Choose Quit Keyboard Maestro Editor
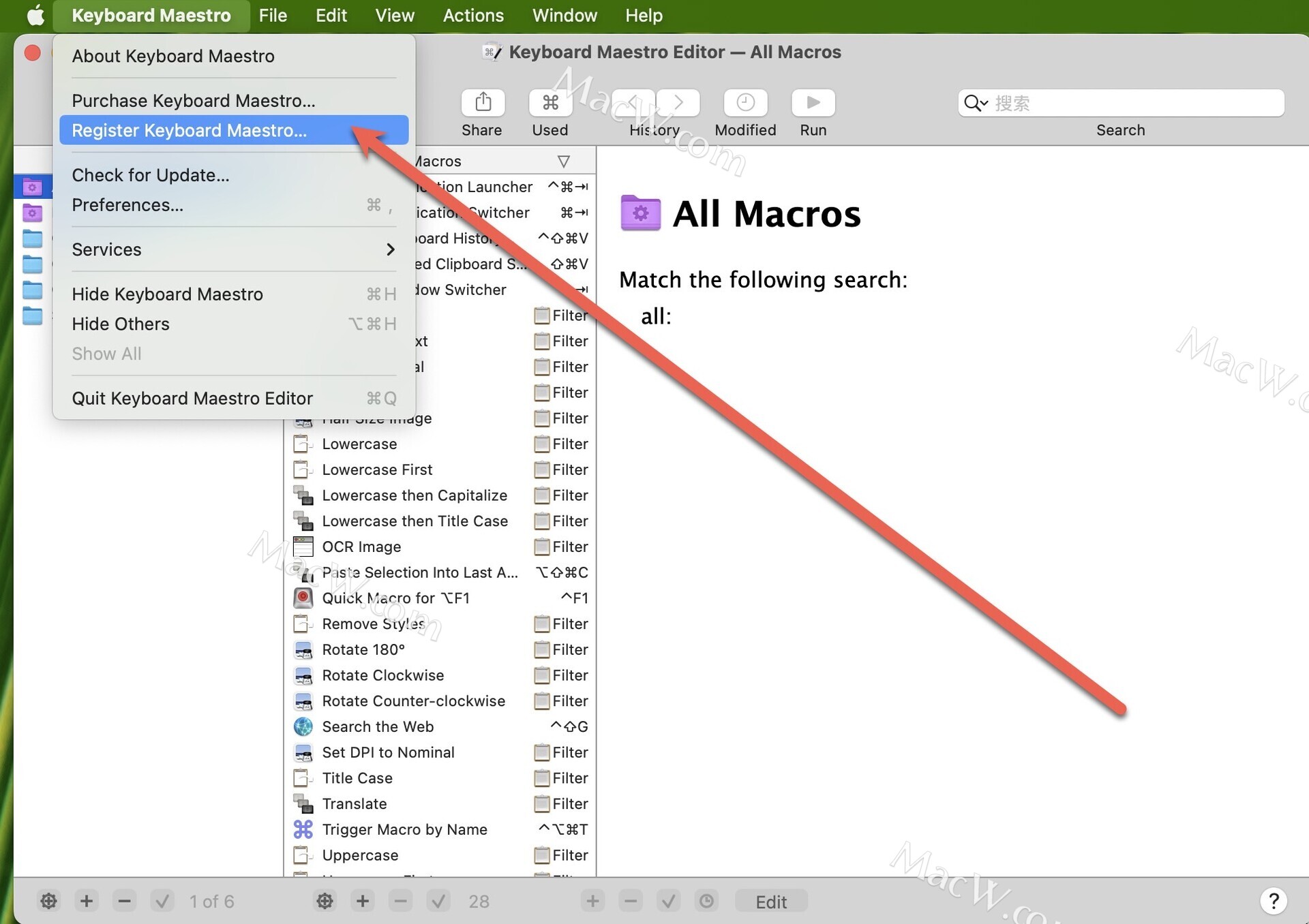 (x=234, y=399)
